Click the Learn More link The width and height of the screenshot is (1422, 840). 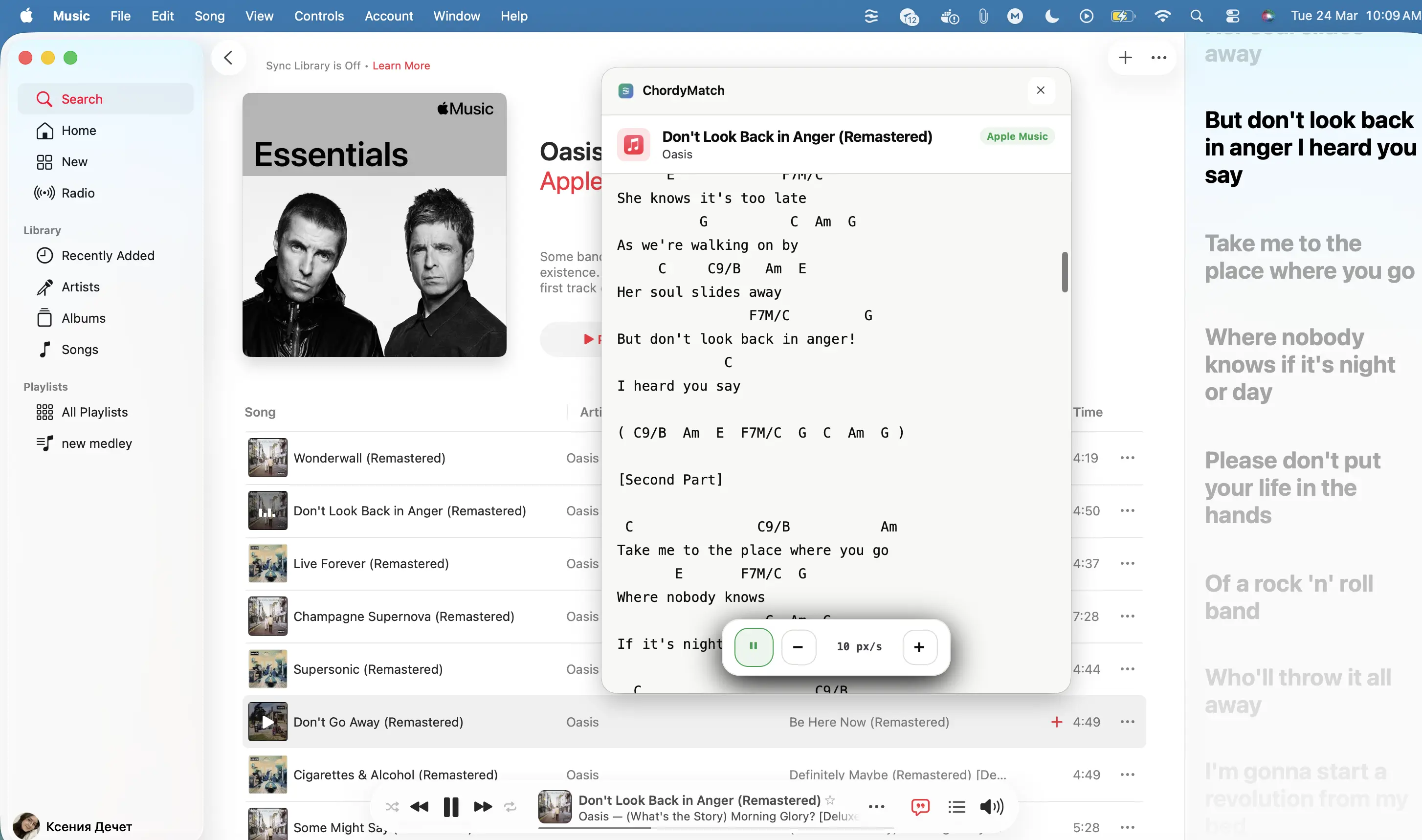click(401, 65)
